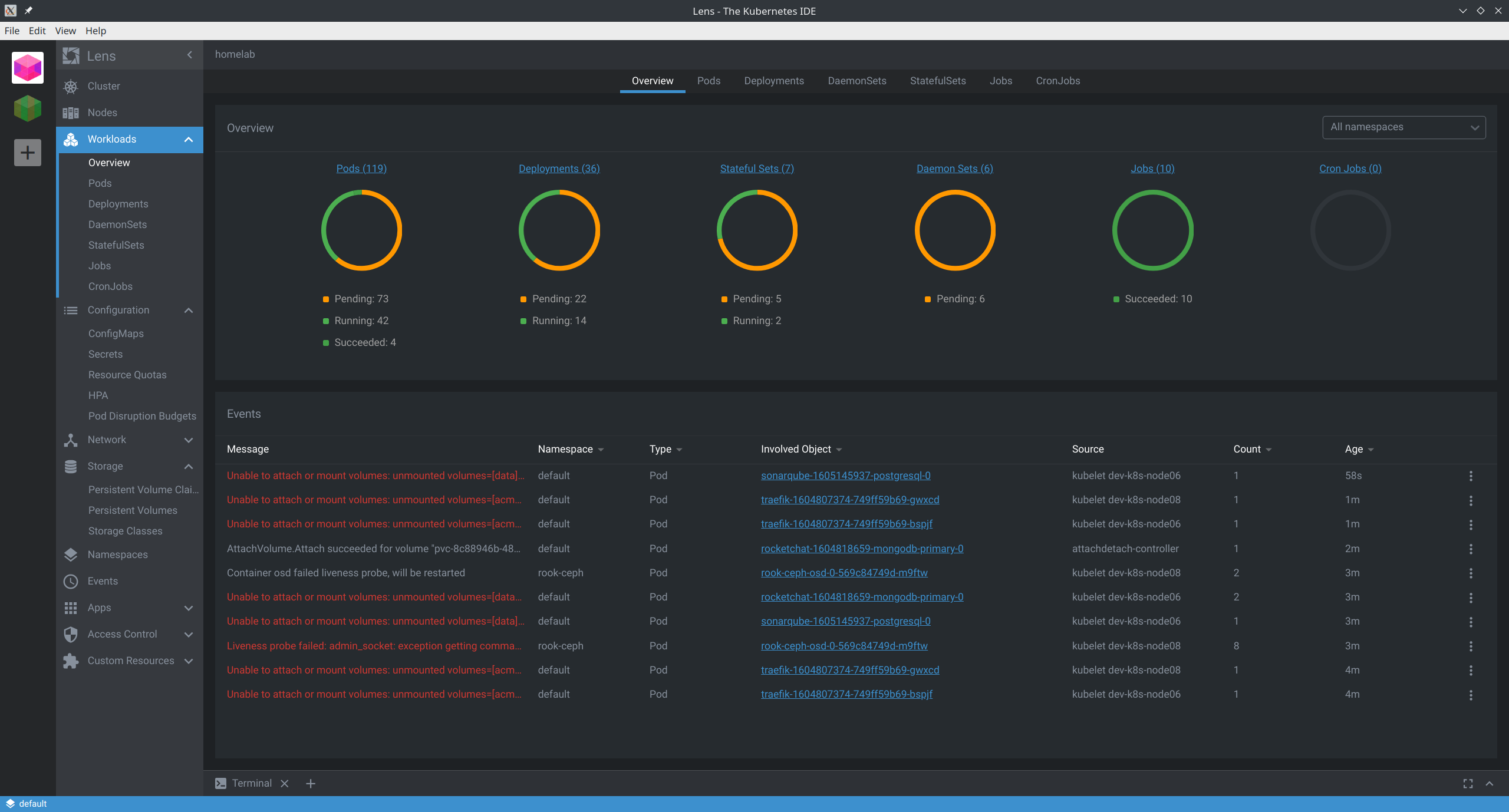
Task: Click the Deployments (36) link
Action: click(x=559, y=168)
